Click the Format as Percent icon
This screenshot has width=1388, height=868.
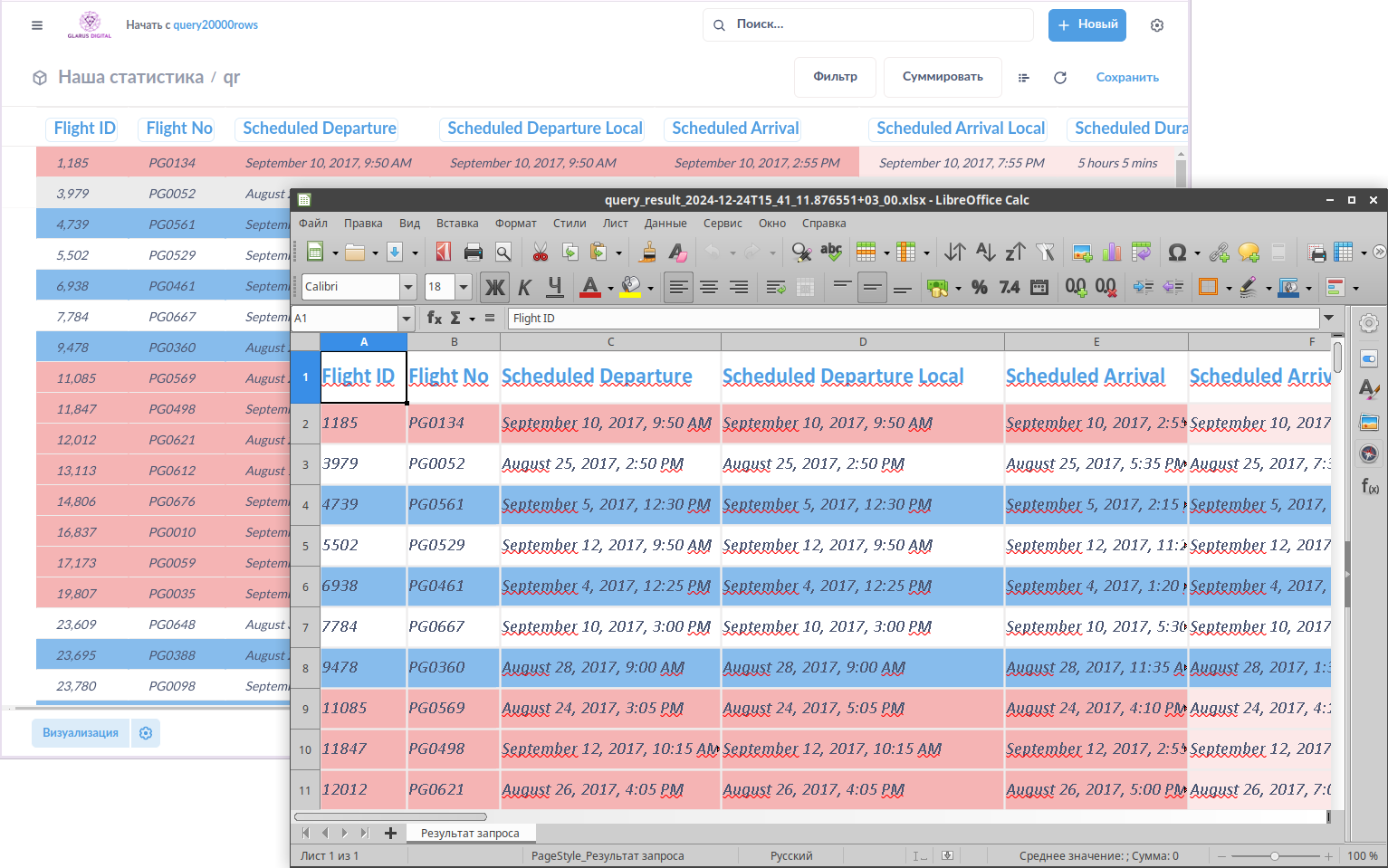point(979,287)
